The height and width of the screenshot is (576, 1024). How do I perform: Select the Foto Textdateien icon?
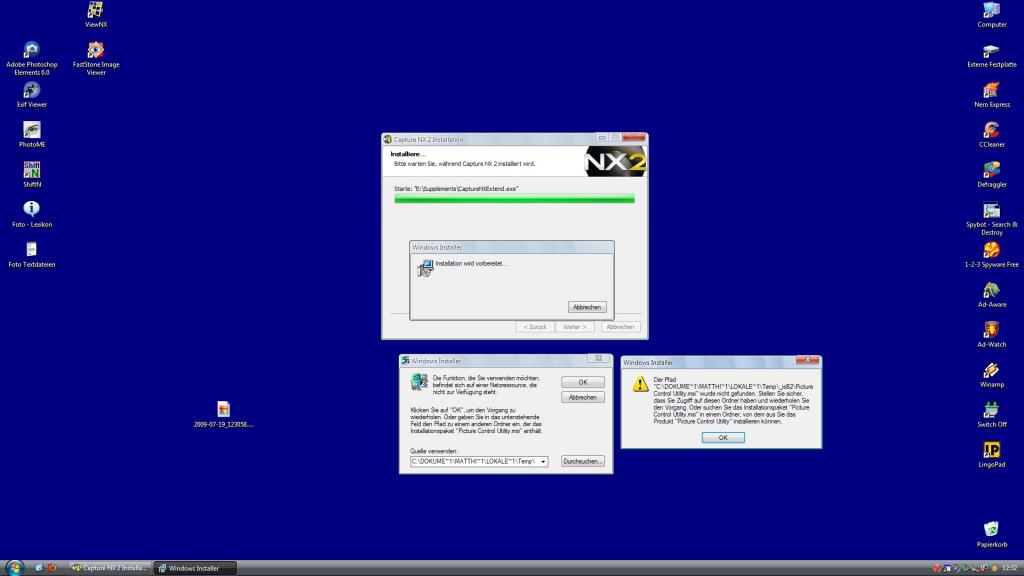pyautogui.click(x=31, y=253)
